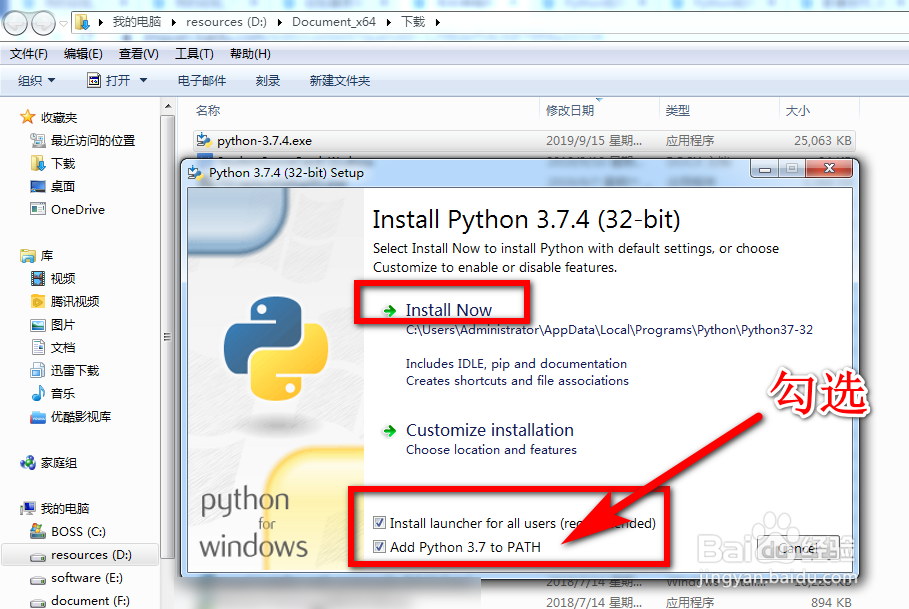Image resolution: width=909 pixels, height=609 pixels.
Task: Expand the arrow after resources (D:) breadcrumb
Action: [280, 23]
